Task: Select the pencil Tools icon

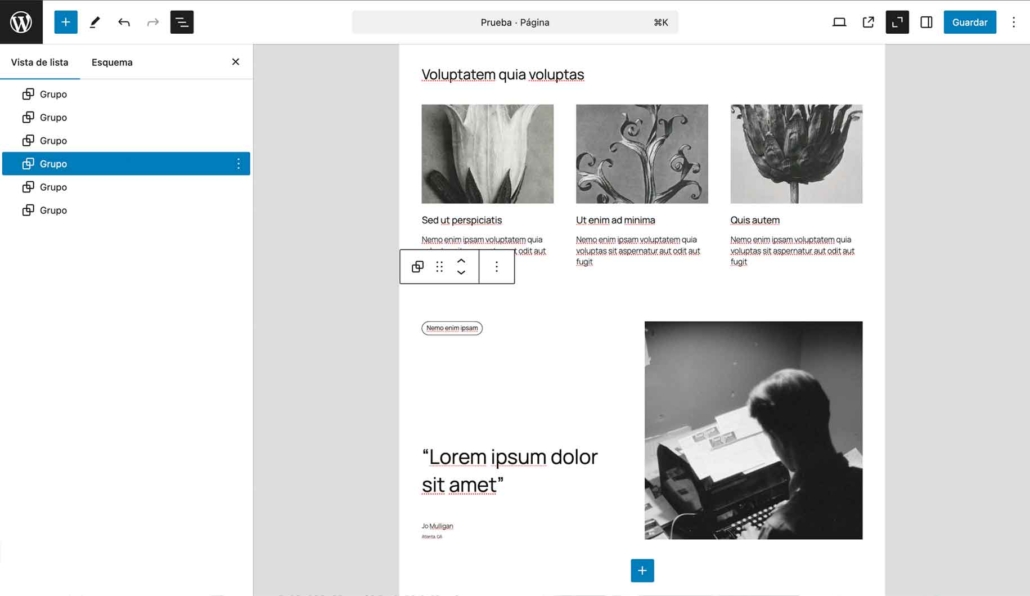Action: [x=95, y=22]
